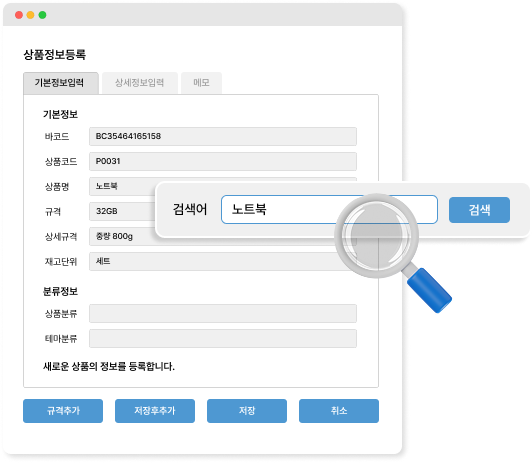Viewport: 532px width, 463px height.
Task: Click the 상품분류 label
Action: point(61,313)
